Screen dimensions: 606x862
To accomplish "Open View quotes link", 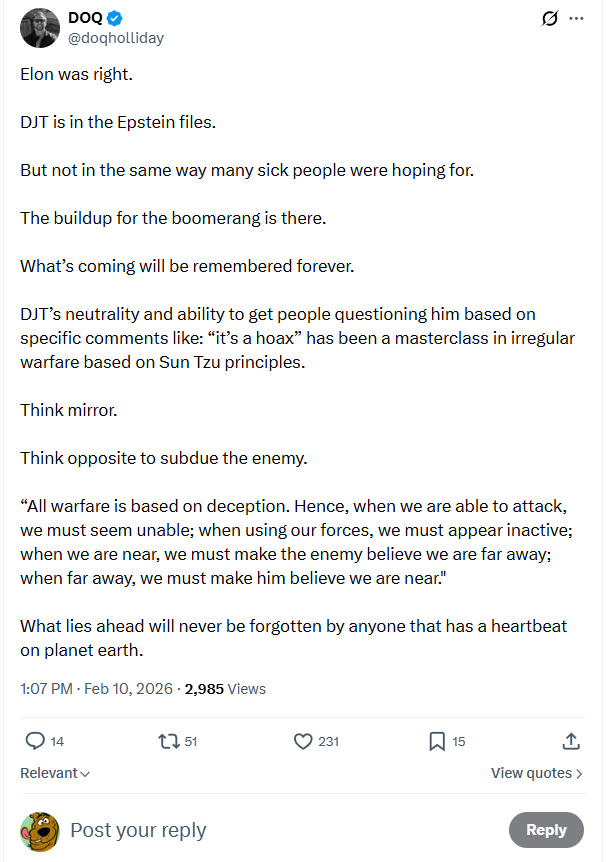I will 536,773.
